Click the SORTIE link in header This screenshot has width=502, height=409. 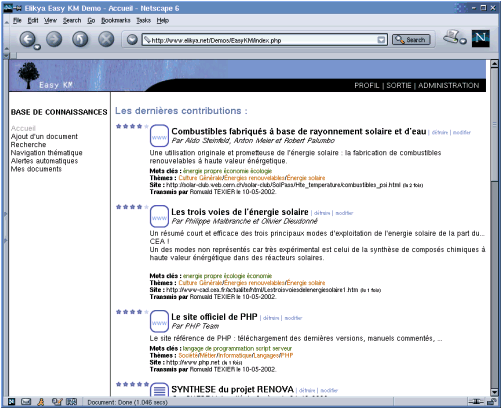point(399,86)
